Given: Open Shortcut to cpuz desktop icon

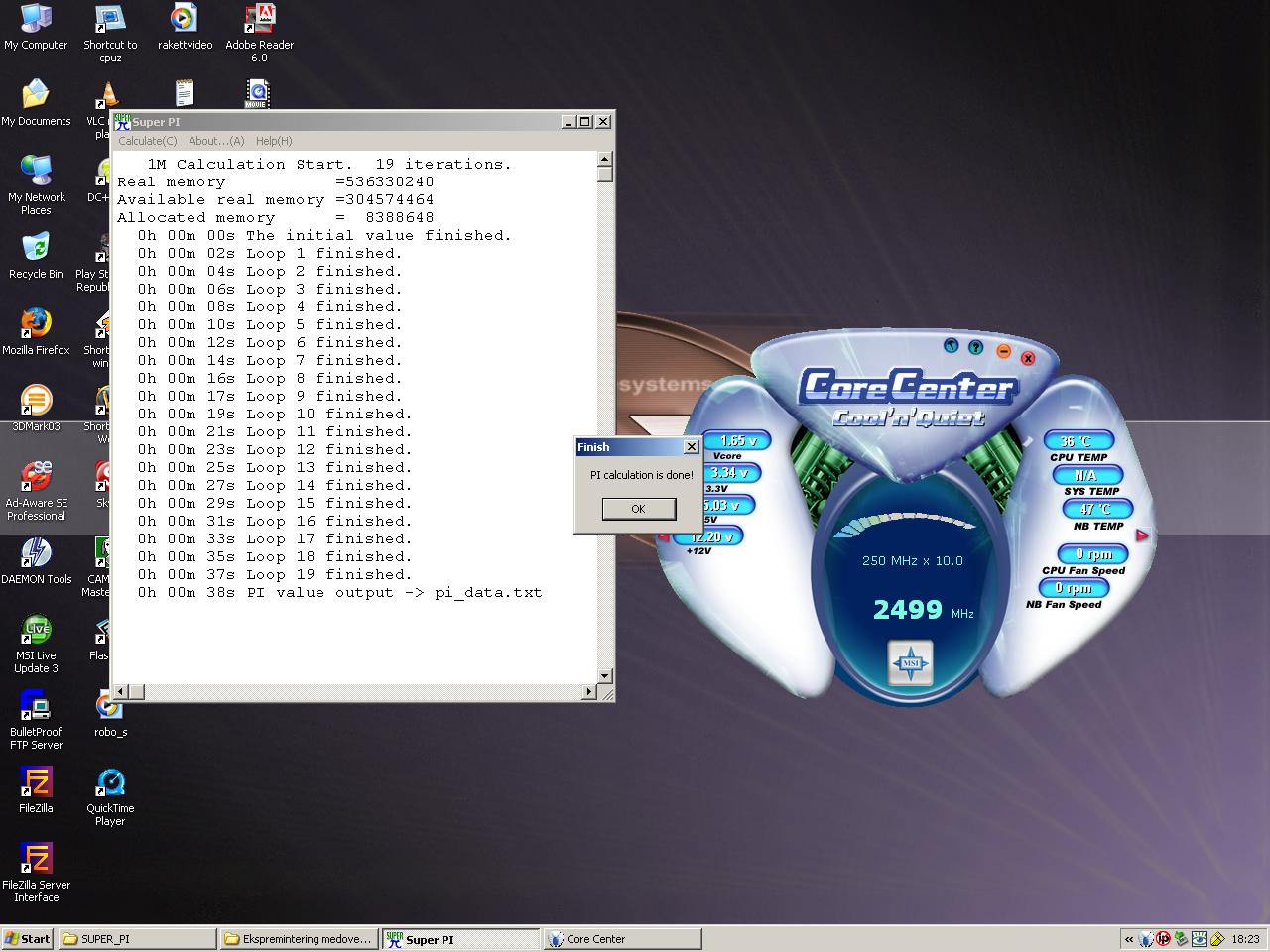Looking at the screenshot, I should coord(110,33).
